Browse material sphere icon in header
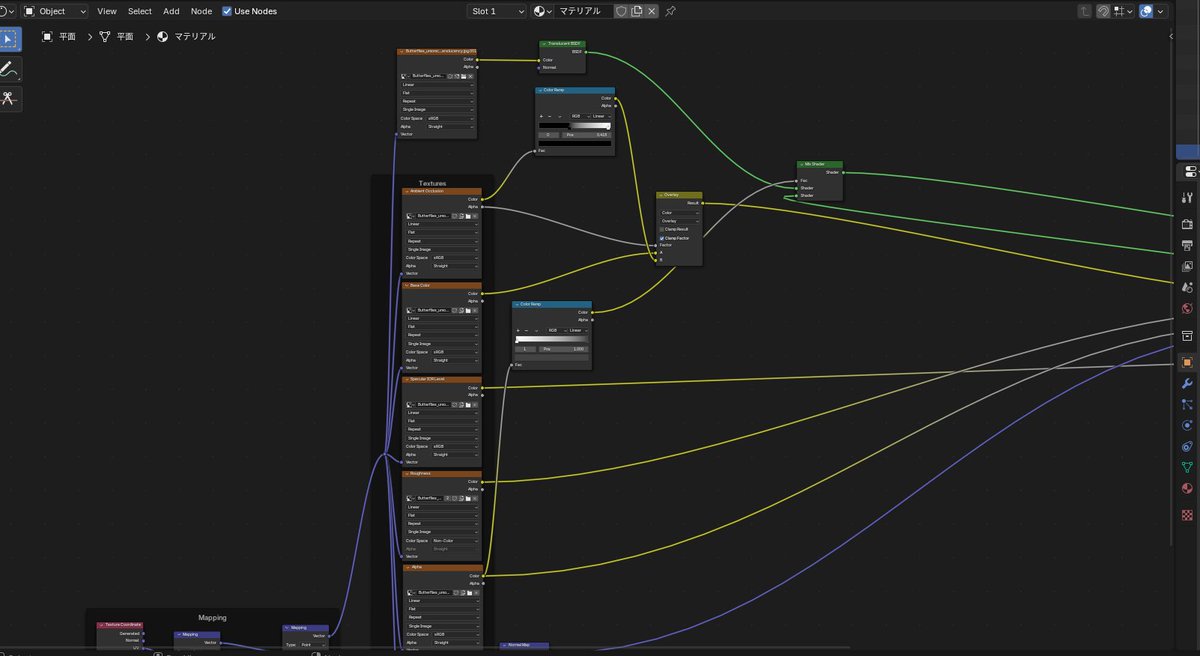This screenshot has height=656, width=1200. 541,11
